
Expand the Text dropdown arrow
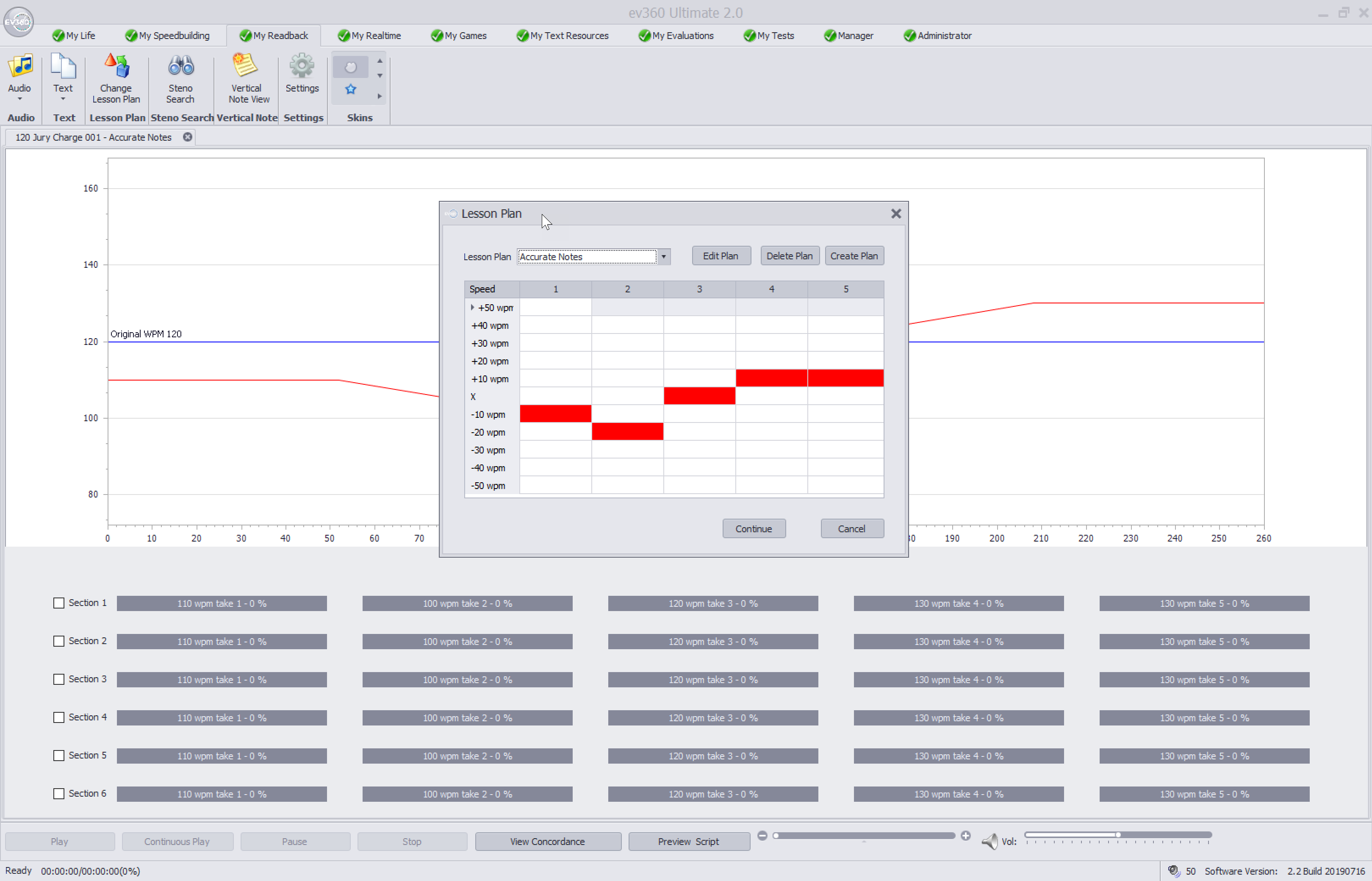pos(63,99)
